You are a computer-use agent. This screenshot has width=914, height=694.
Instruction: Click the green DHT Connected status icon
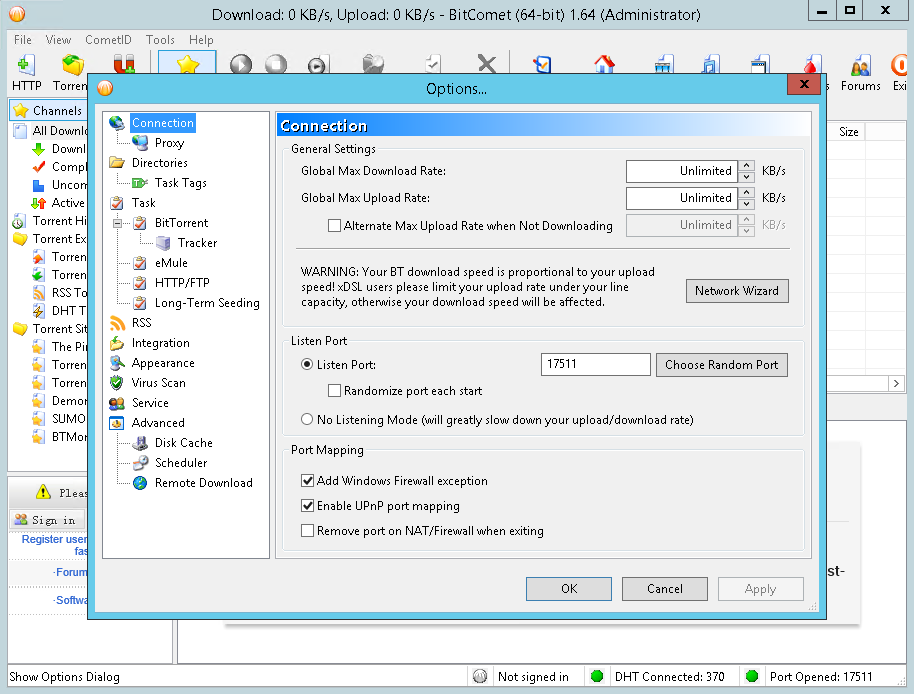596,676
